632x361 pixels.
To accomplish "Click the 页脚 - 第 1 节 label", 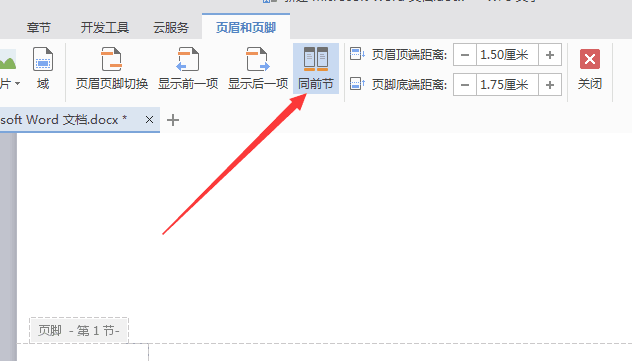I will 79,331.
